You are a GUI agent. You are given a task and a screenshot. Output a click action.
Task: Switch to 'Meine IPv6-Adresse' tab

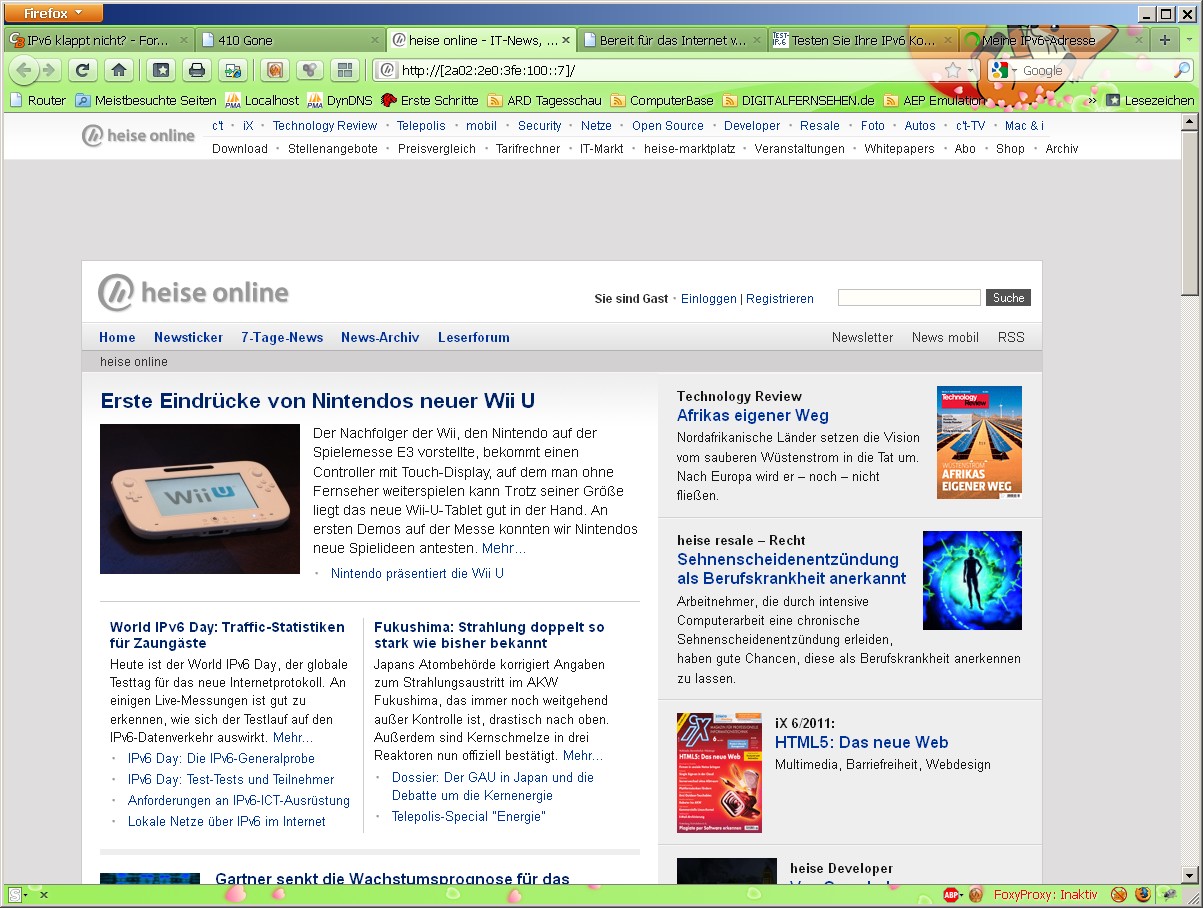(1052, 40)
